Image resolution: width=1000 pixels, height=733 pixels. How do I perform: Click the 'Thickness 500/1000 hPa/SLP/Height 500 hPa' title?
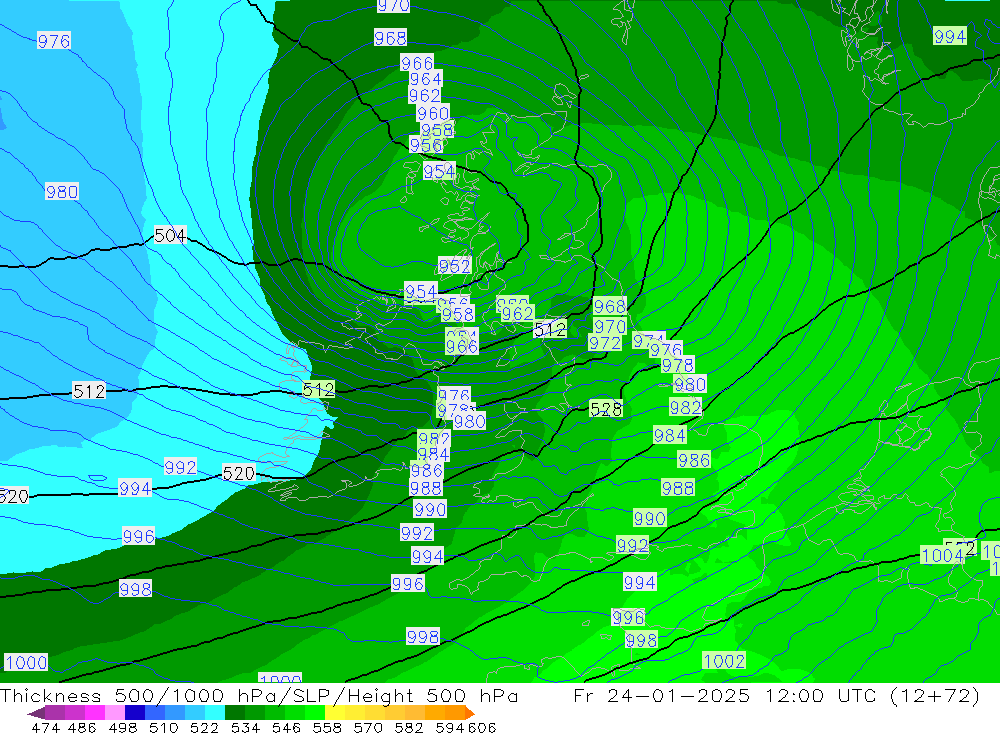pyautogui.click(x=259, y=696)
